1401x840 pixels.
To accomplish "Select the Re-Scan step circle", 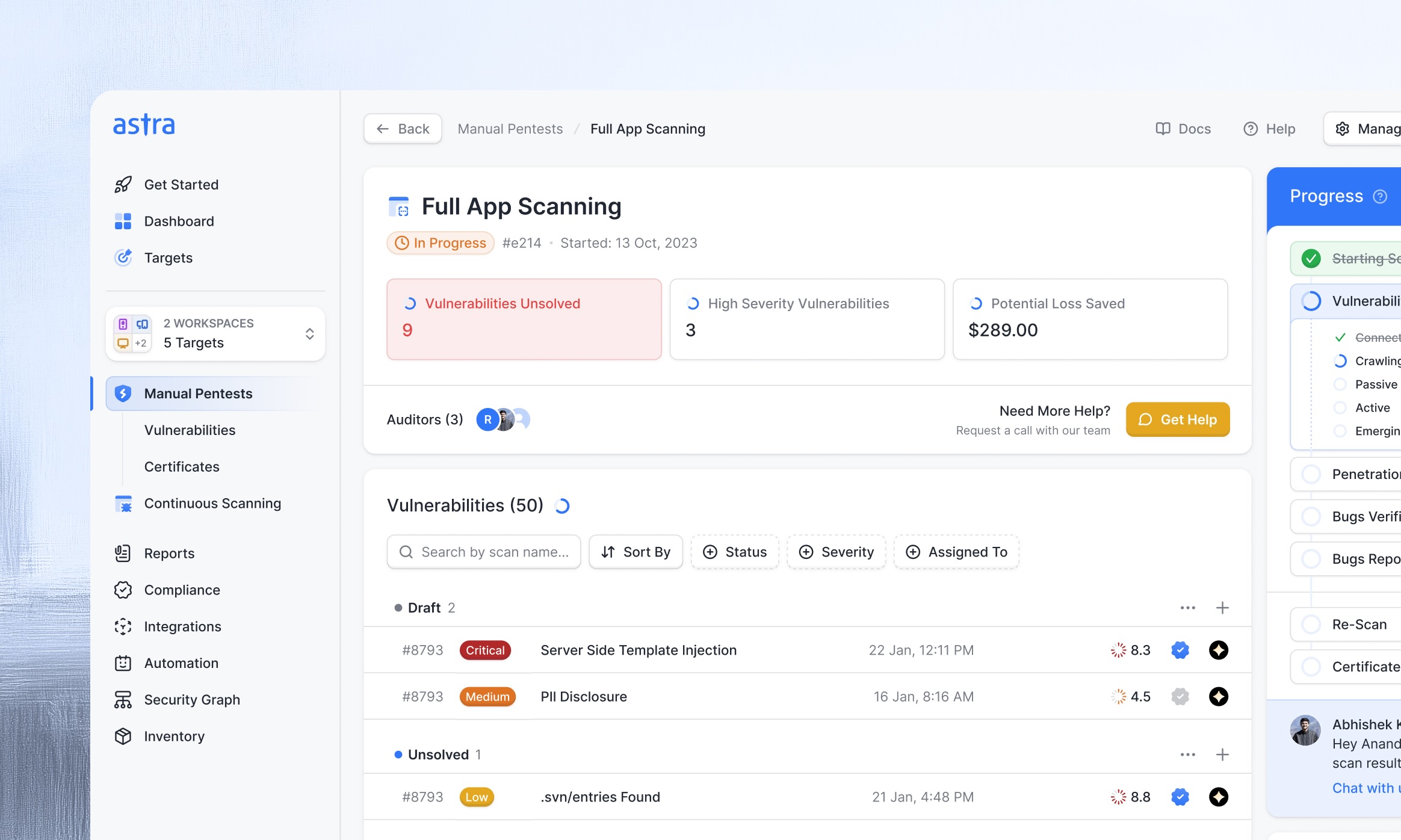I will [1311, 625].
